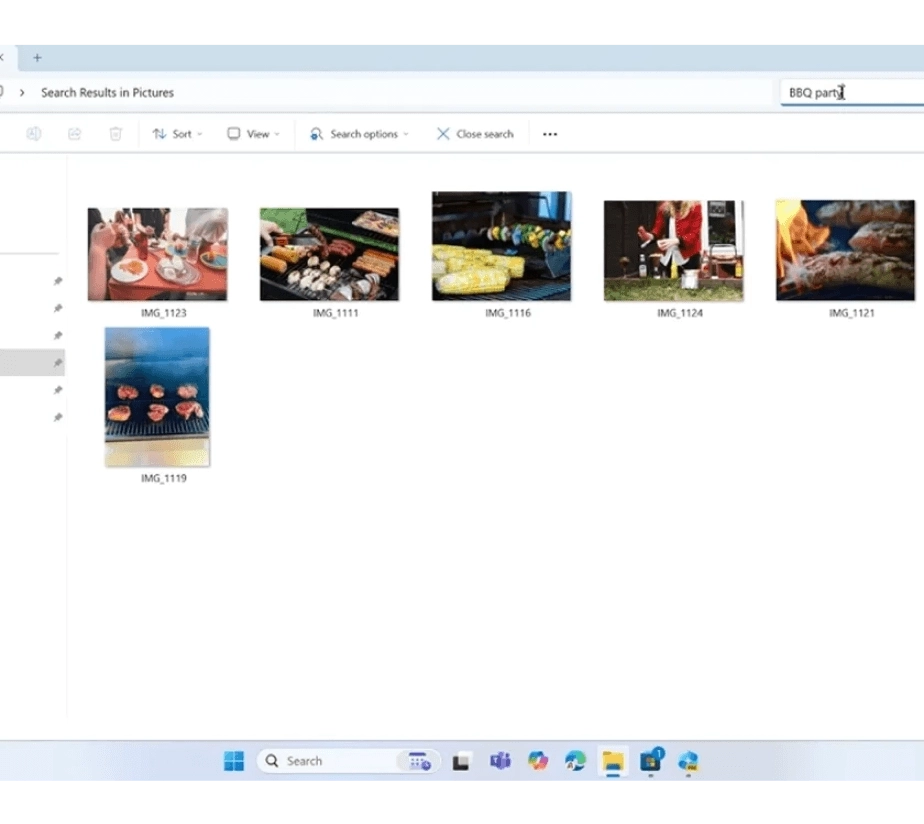The width and height of the screenshot is (924, 824).
Task: Click the Share toolbar icon
Action: 74,134
